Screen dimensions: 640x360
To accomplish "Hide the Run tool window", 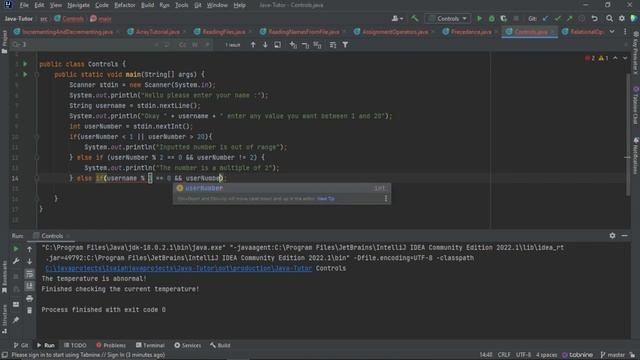I will [x=624, y=236].
